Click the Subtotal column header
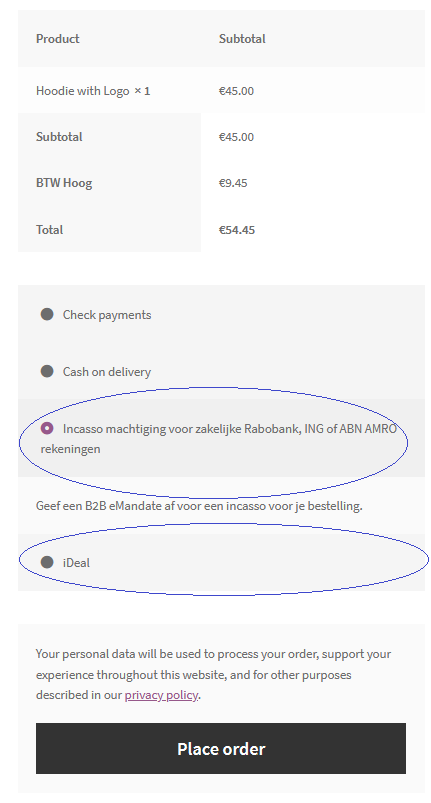The height and width of the screenshot is (803, 431). 242,39
